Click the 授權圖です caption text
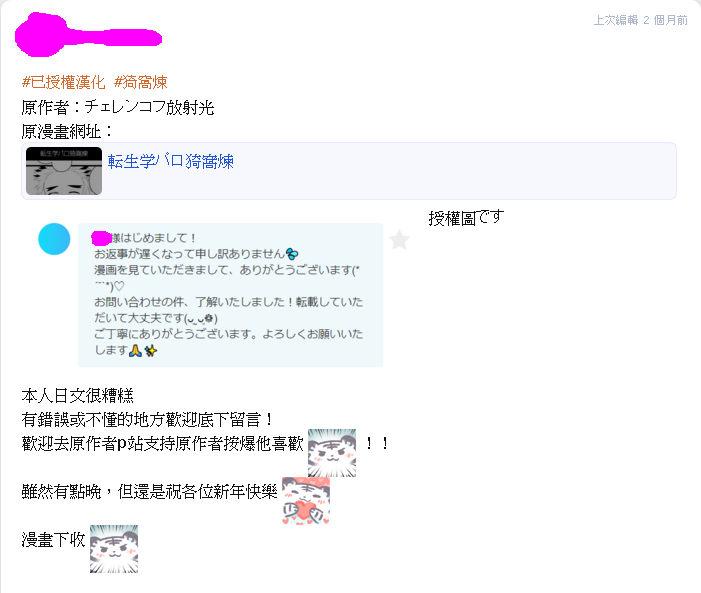The image size is (701, 593). click(466, 218)
